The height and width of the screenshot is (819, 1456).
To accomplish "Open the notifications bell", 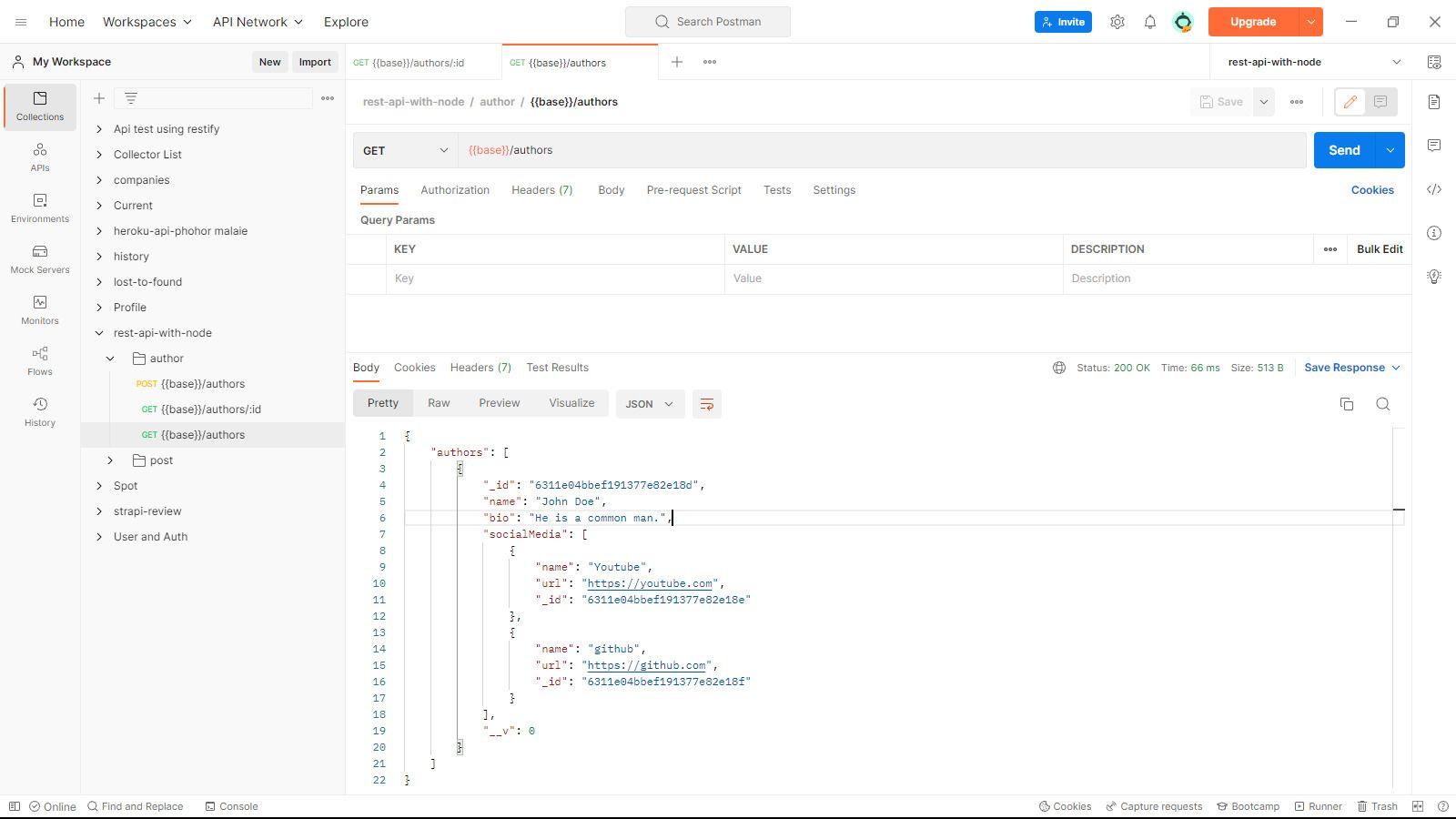I will click(x=1150, y=22).
